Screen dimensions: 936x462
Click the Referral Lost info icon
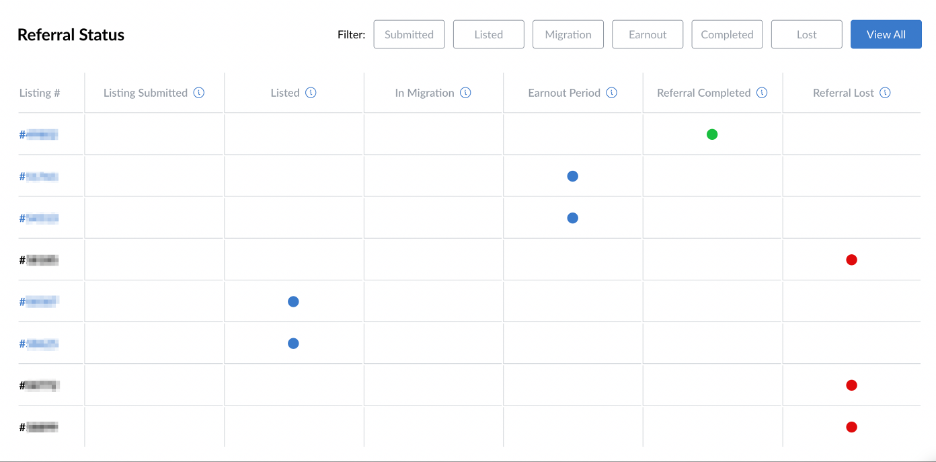pyautogui.click(x=885, y=93)
